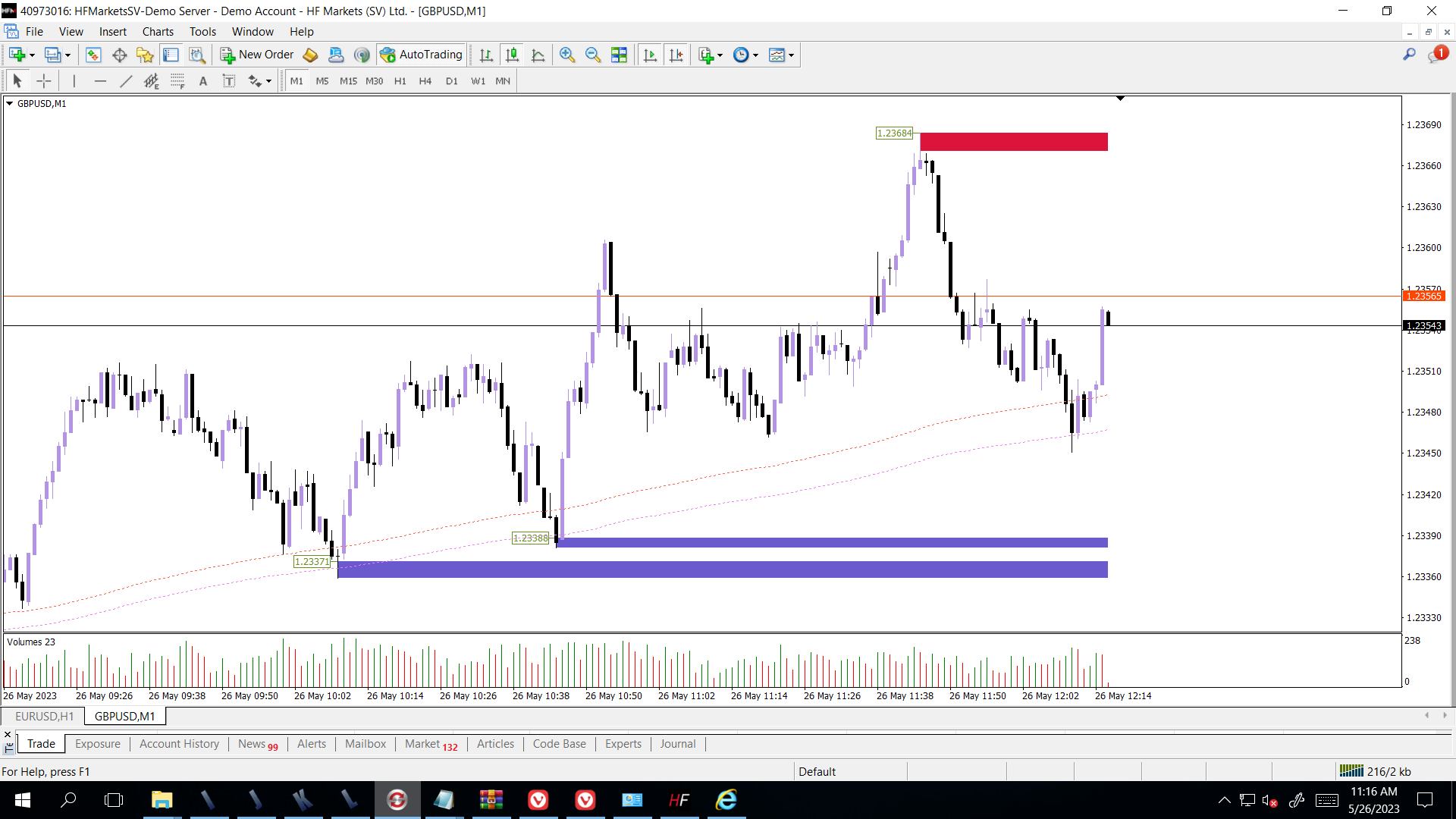
Task: Zoom in on the chart
Action: (567, 55)
